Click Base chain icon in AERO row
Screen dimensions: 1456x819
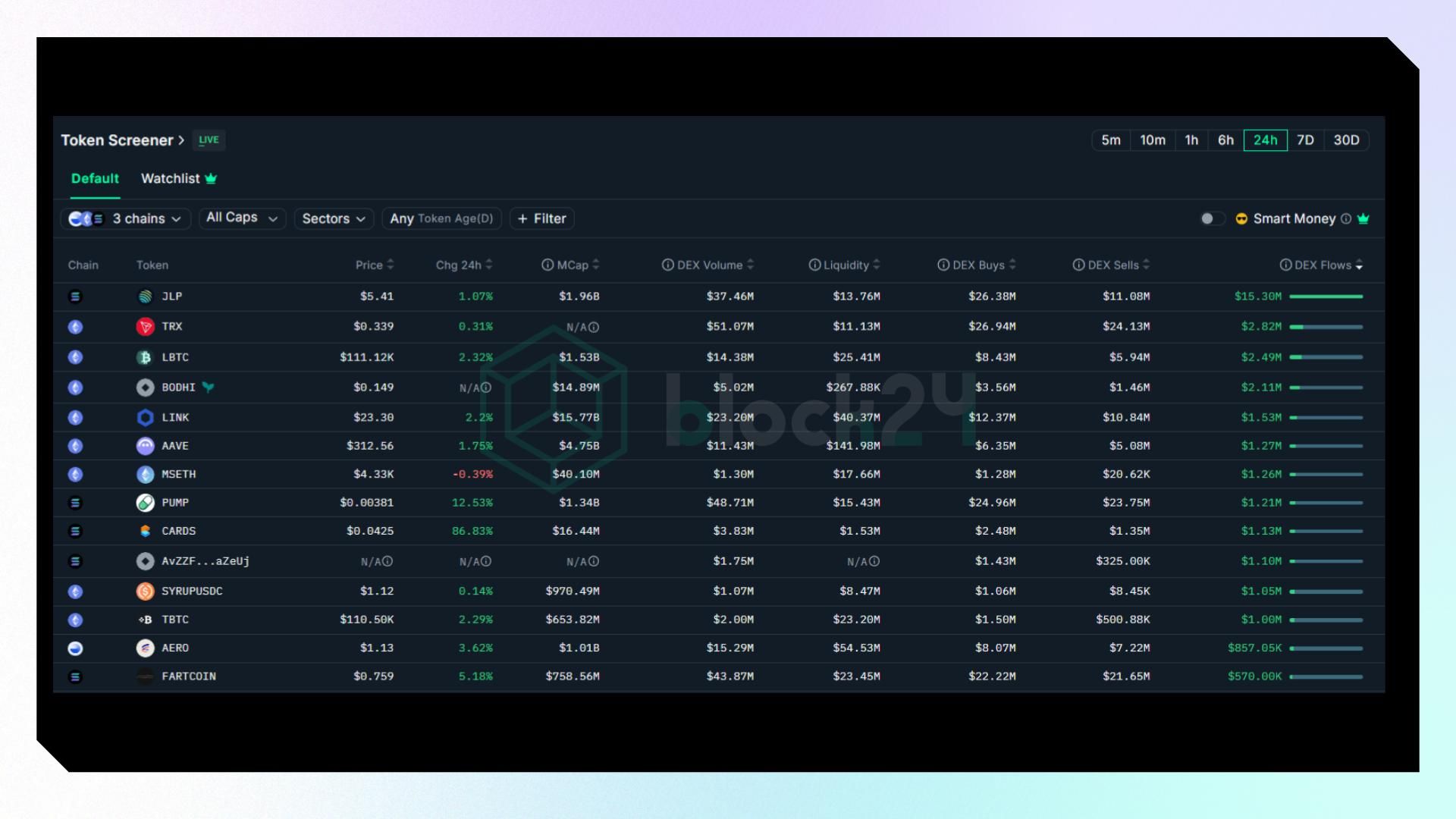(75, 648)
